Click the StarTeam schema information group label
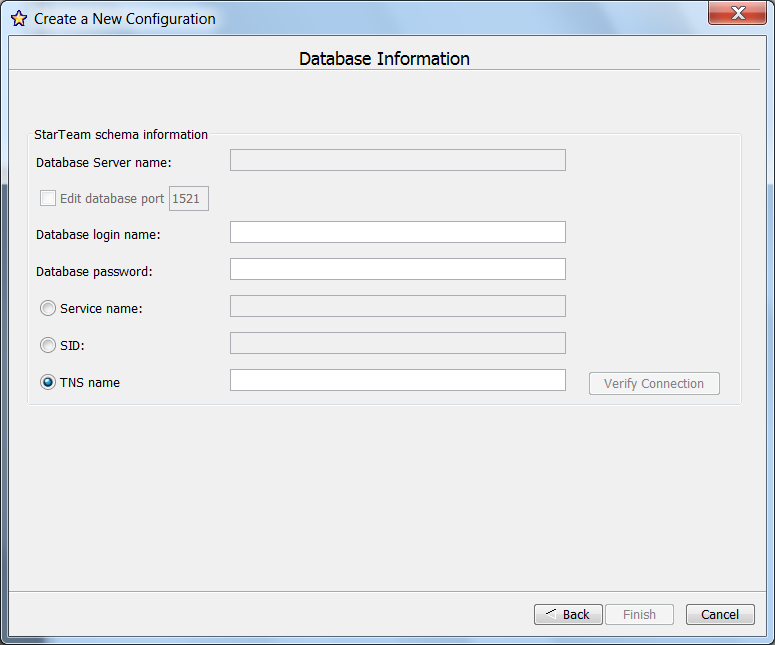This screenshot has height=645, width=775. click(x=121, y=134)
